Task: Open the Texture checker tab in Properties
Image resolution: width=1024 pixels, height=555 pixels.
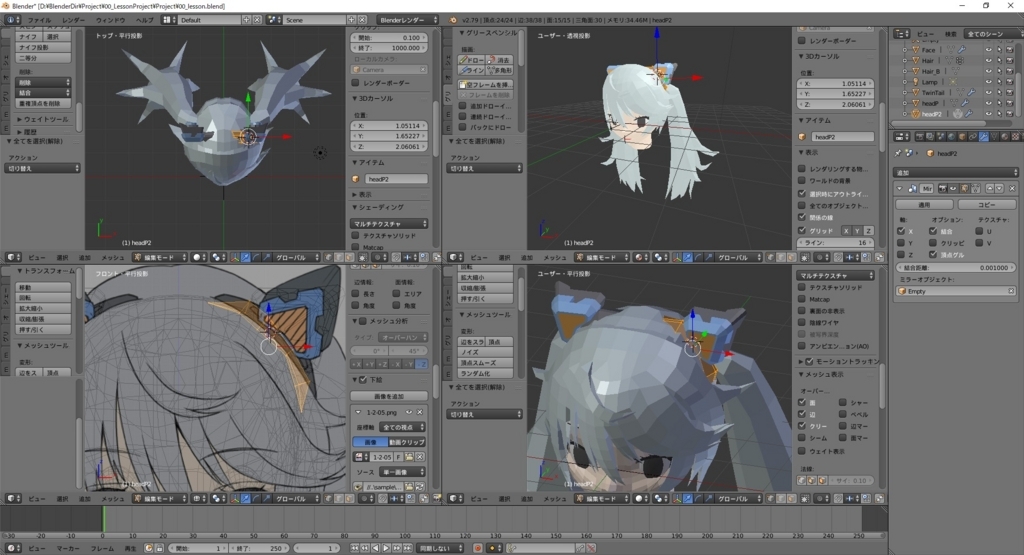Action: pos(1015,136)
